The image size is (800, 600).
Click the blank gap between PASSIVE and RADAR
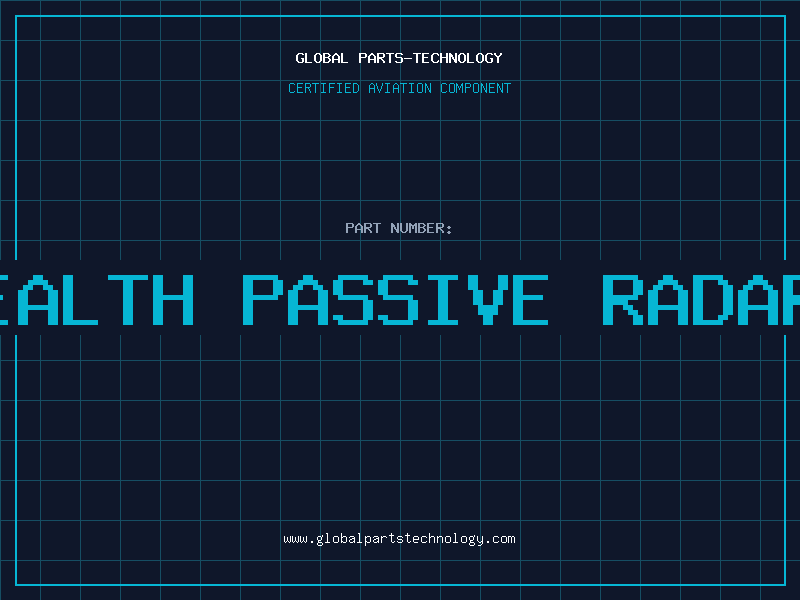(x=576, y=300)
